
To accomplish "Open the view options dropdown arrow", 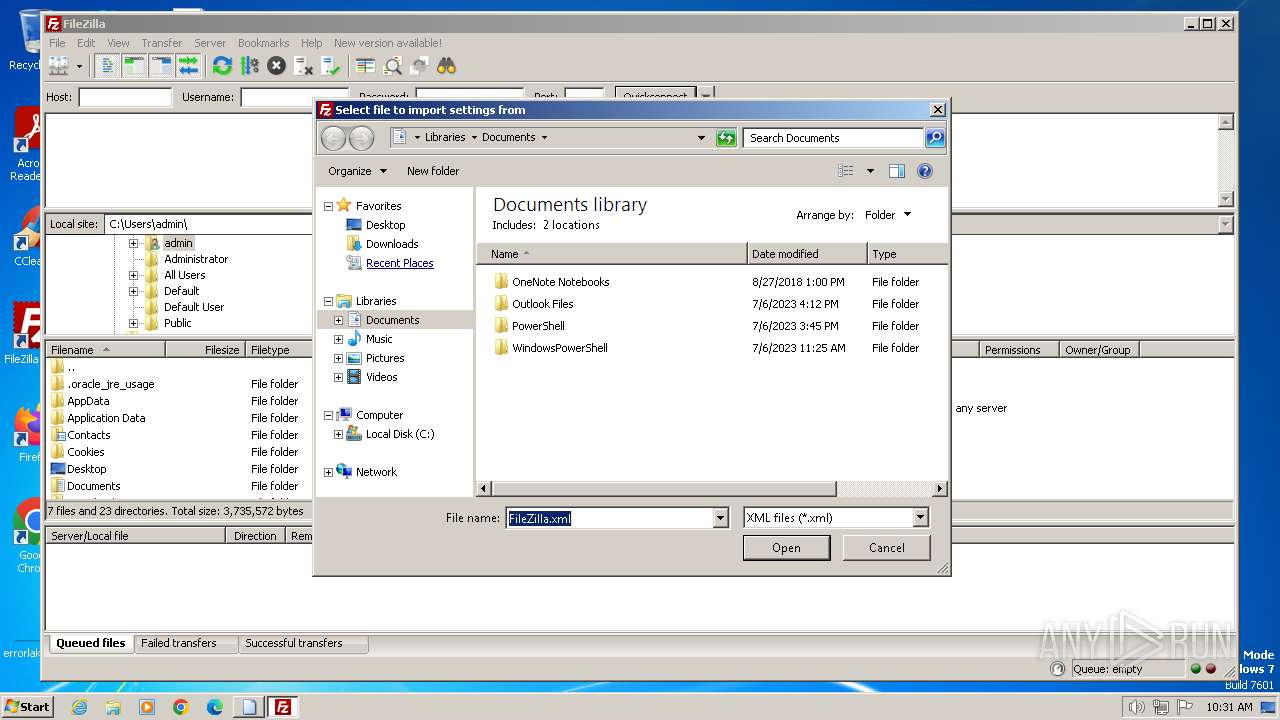I will point(870,171).
